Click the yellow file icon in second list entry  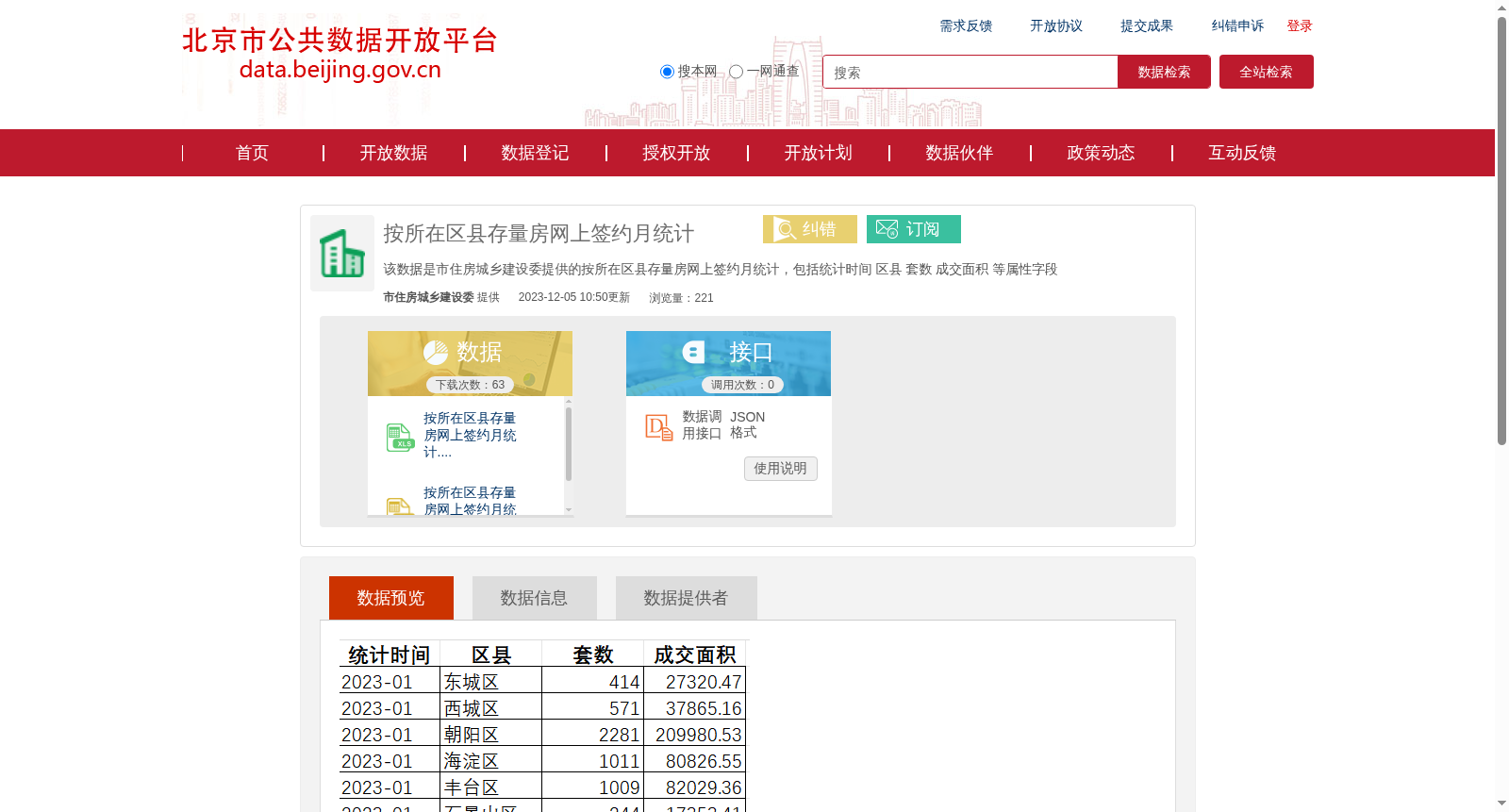pos(400,506)
